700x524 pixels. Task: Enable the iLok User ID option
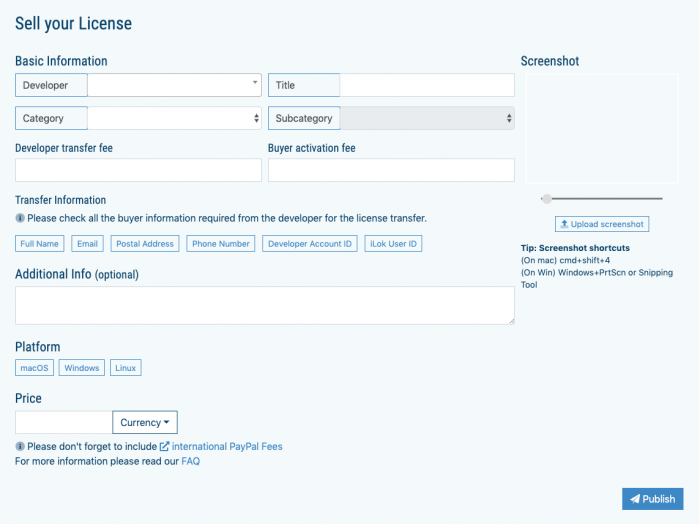click(x=393, y=244)
